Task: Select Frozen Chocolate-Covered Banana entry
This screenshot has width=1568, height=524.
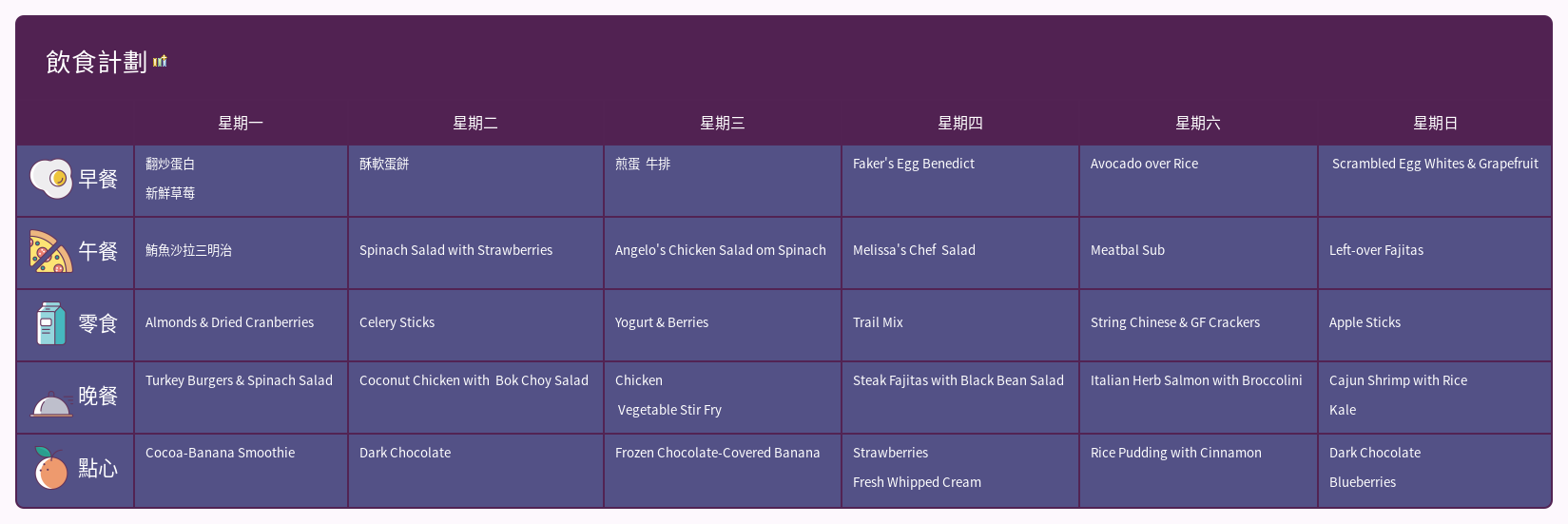Action: pyautogui.click(x=717, y=453)
